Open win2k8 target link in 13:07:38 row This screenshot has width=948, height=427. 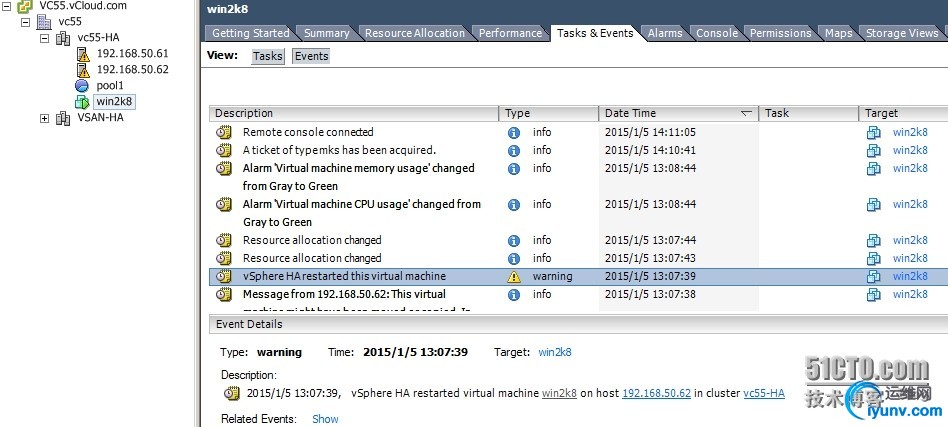[910, 294]
